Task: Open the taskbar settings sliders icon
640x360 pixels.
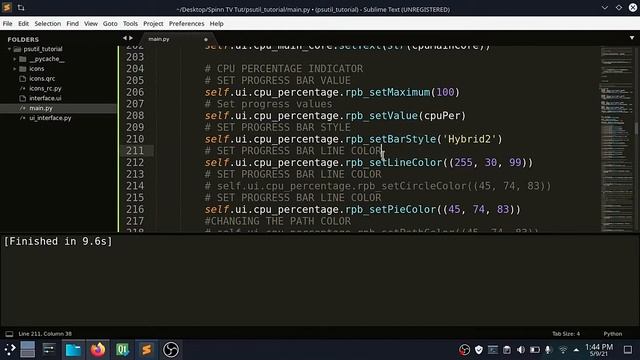Action: click(49, 349)
